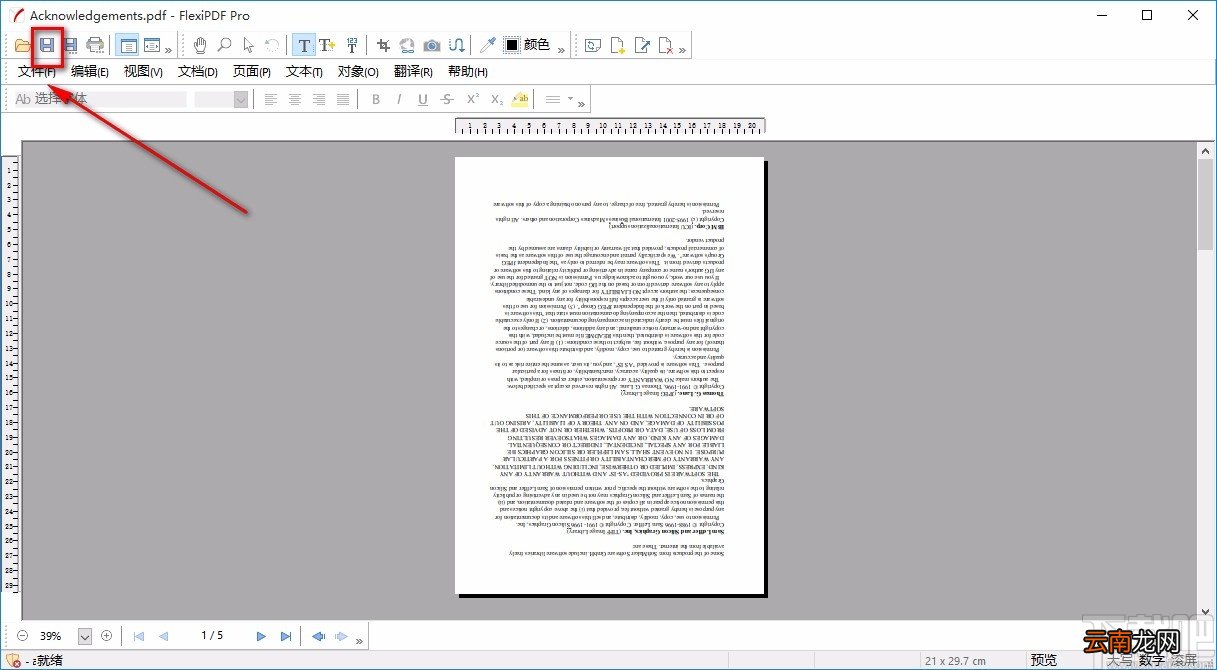Toggle superscript formatting
The height and width of the screenshot is (670, 1217).
(x=472, y=99)
